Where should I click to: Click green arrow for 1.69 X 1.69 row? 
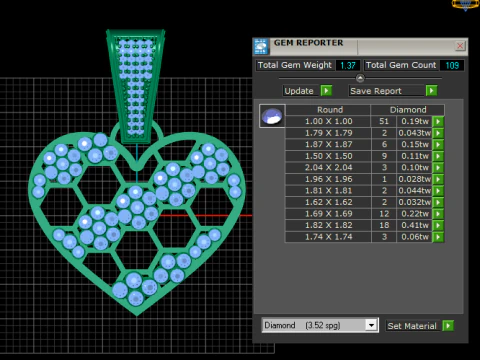pos(438,214)
